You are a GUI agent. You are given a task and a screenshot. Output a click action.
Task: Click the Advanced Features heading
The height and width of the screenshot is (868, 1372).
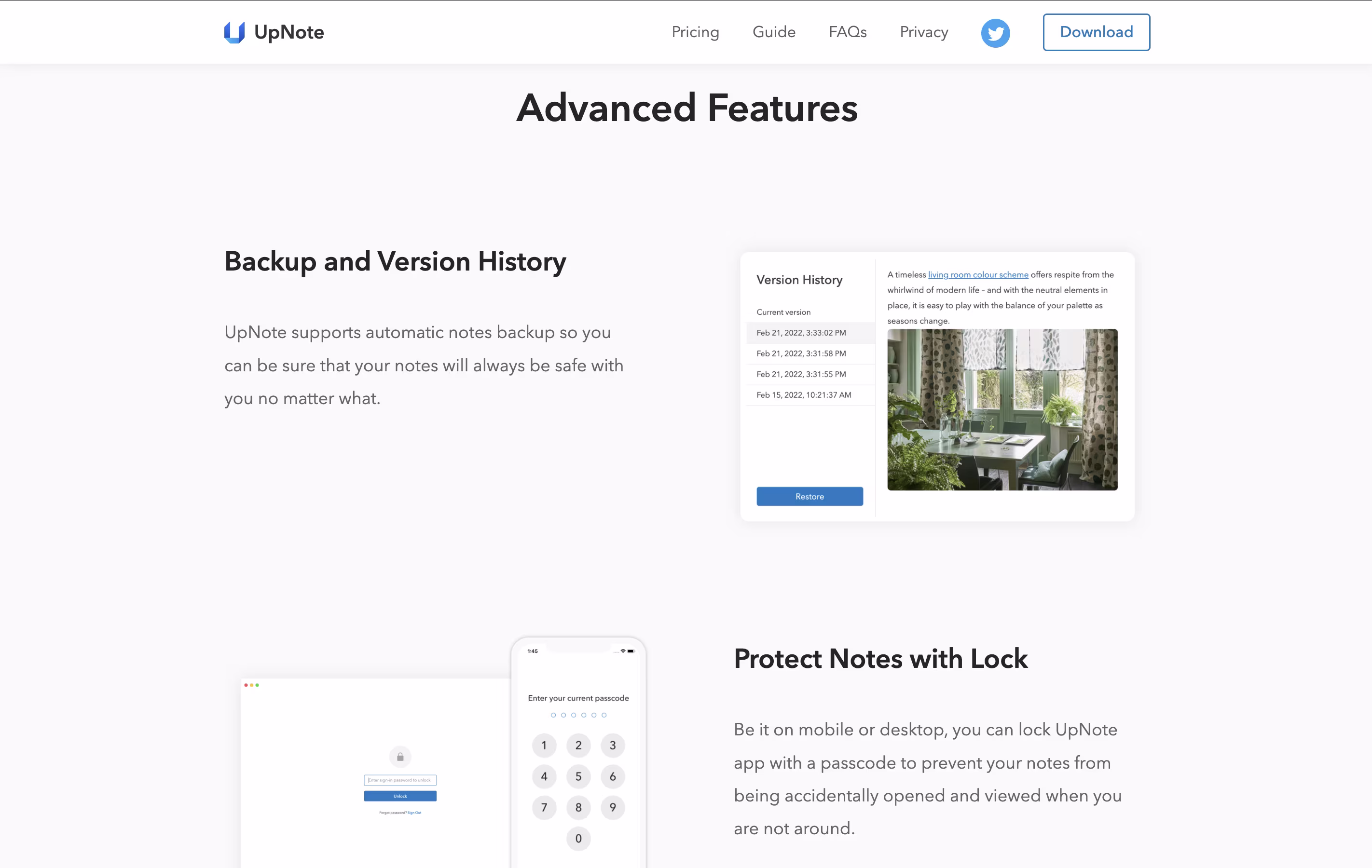(686, 108)
